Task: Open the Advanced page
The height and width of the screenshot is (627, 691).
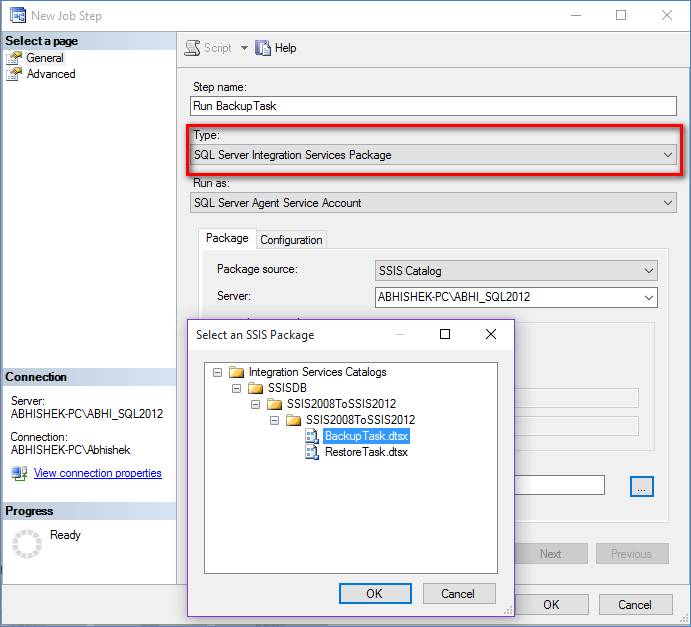Action: [x=51, y=74]
